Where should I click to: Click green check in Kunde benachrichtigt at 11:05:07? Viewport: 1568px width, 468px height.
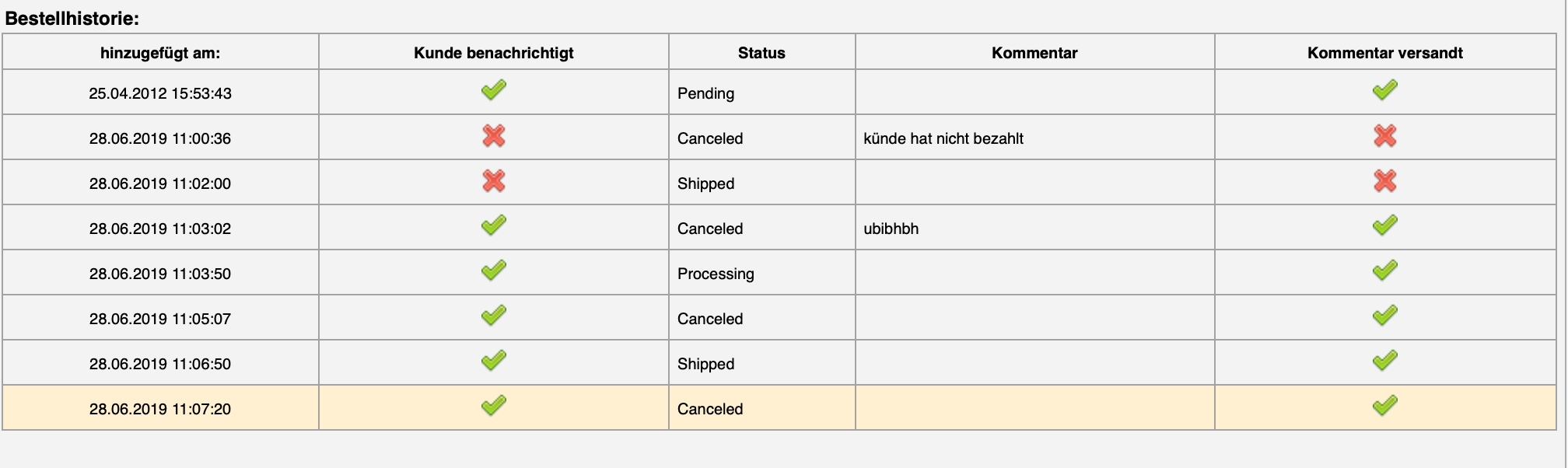[493, 316]
